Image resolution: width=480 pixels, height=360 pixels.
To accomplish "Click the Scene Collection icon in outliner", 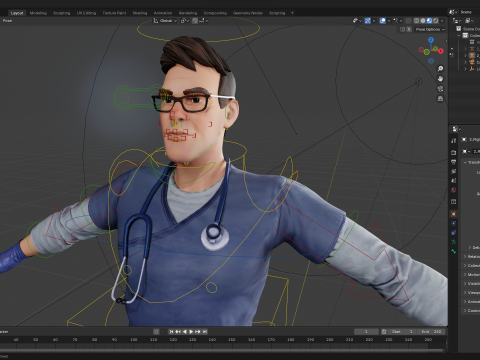I will pyautogui.click(x=459, y=29).
